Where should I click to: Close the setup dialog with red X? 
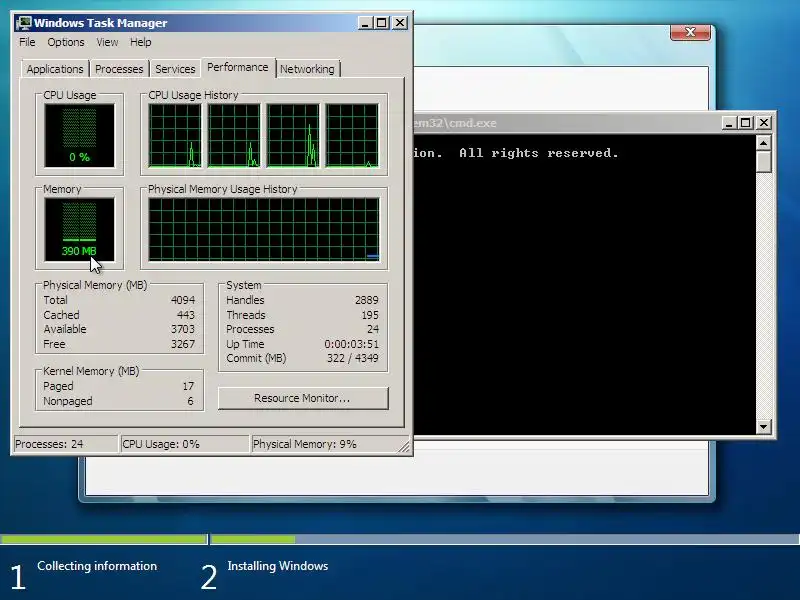690,32
